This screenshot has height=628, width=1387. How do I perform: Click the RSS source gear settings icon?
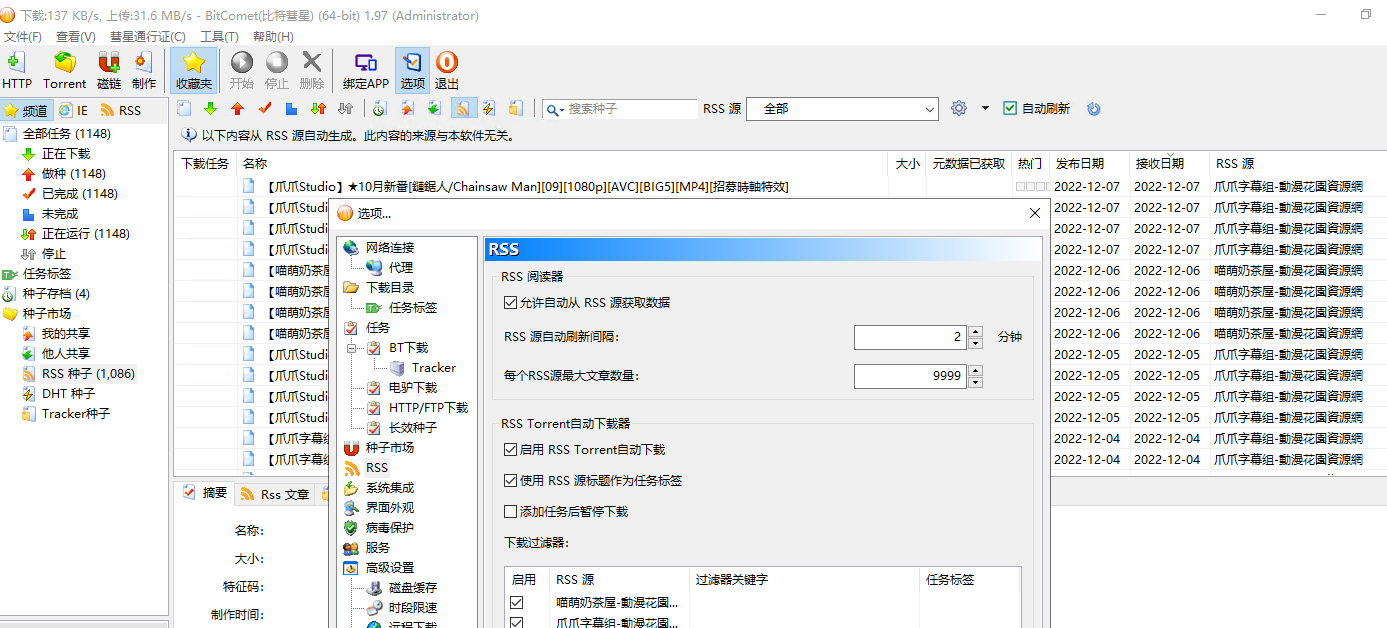coord(959,108)
